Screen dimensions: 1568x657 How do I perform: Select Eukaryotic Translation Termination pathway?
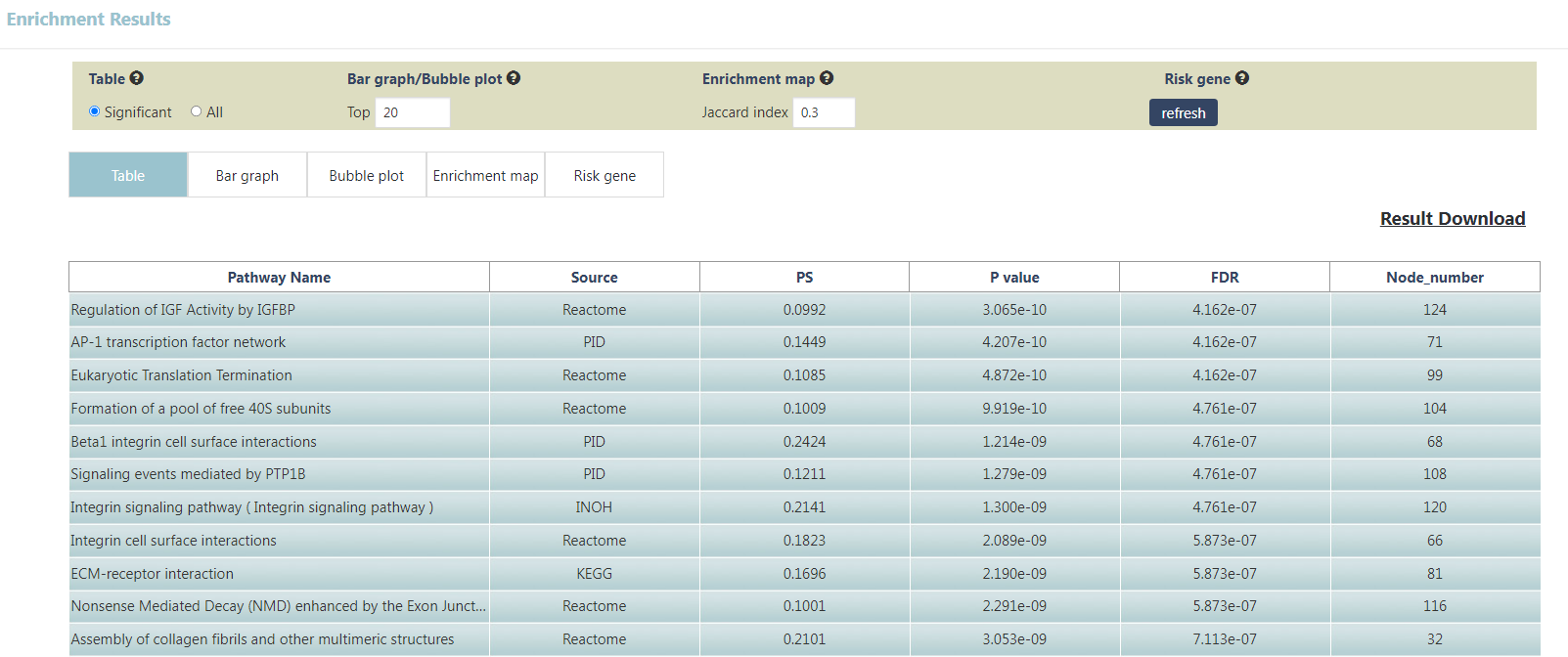tap(181, 375)
